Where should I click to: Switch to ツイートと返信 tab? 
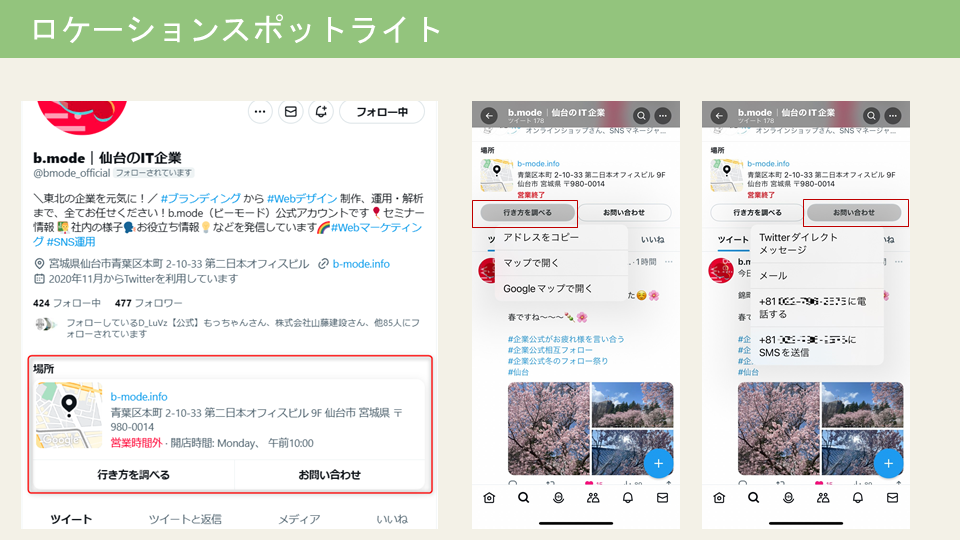click(185, 519)
